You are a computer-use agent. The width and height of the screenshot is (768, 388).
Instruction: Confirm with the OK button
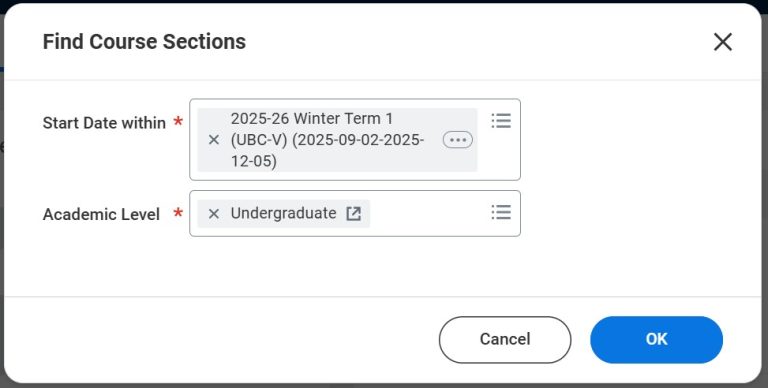(656, 340)
